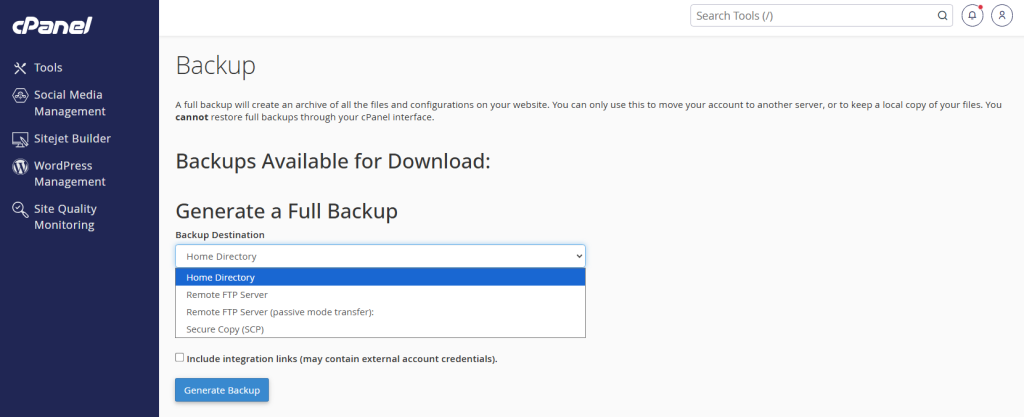Click the Tools wrench icon in sidebar

click(20, 68)
